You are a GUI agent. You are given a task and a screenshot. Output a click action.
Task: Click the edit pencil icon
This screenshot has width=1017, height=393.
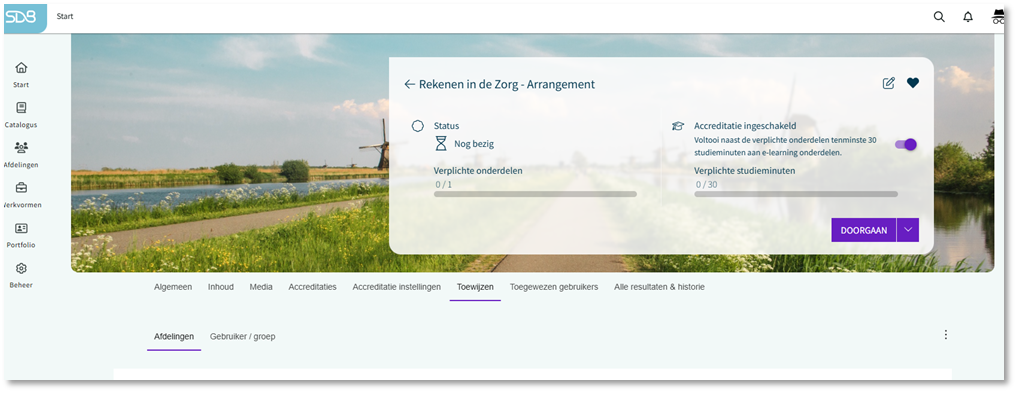889,83
